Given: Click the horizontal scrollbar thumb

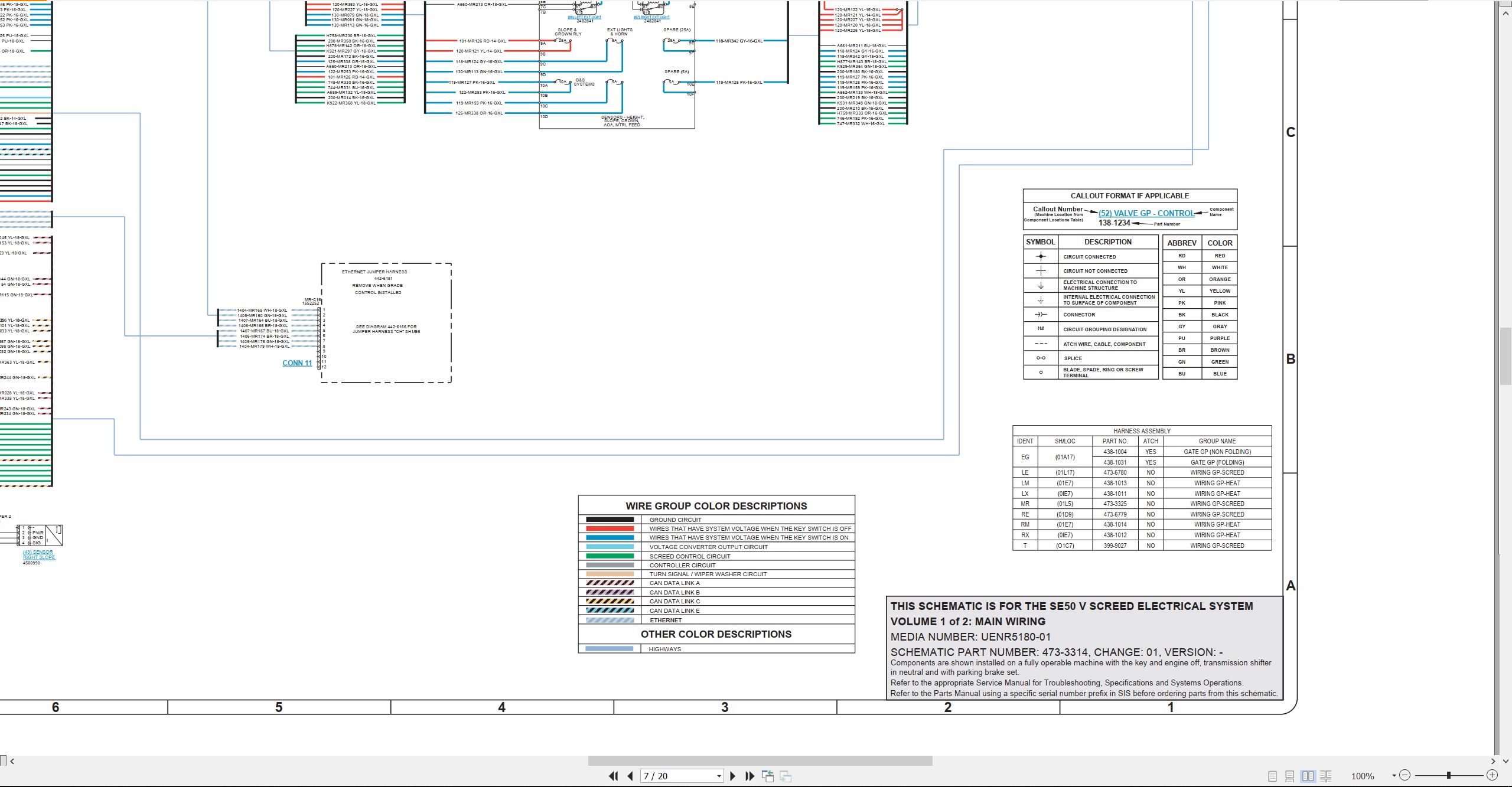Looking at the screenshot, I should coord(760,761).
